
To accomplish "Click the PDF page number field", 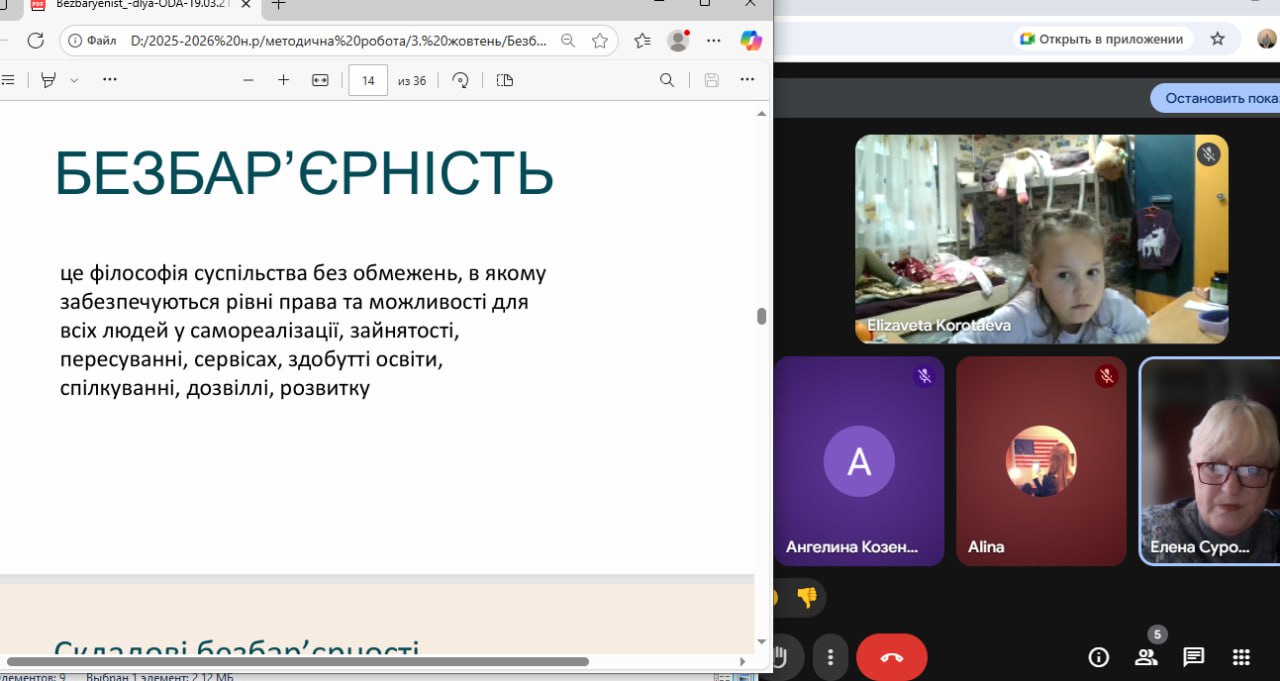I will [x=368, y=80].
